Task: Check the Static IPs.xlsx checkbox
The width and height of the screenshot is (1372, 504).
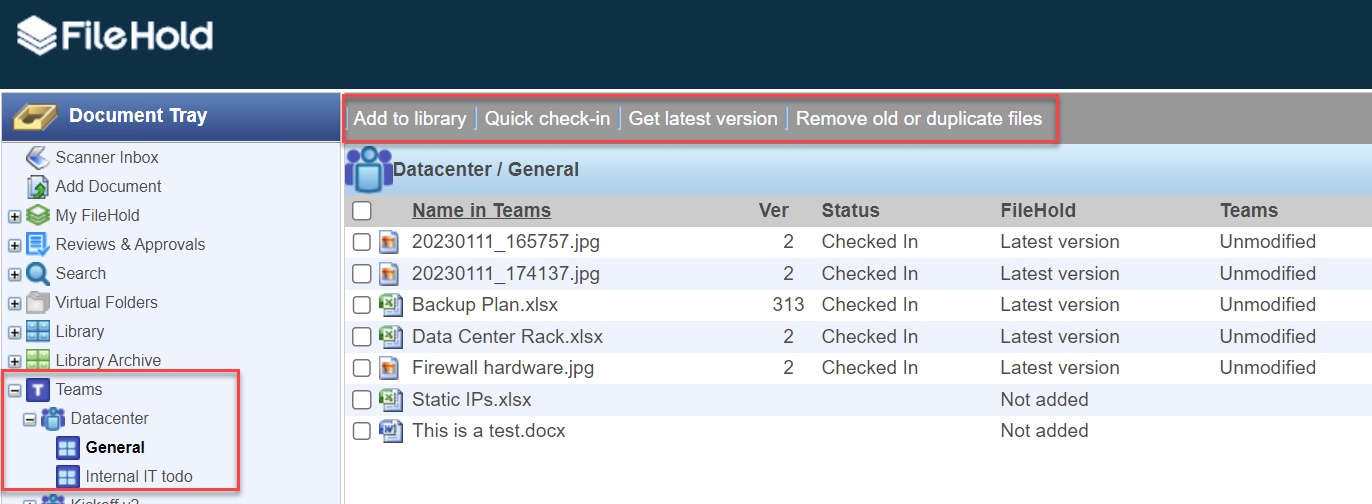Action: (x=362, y=400)
